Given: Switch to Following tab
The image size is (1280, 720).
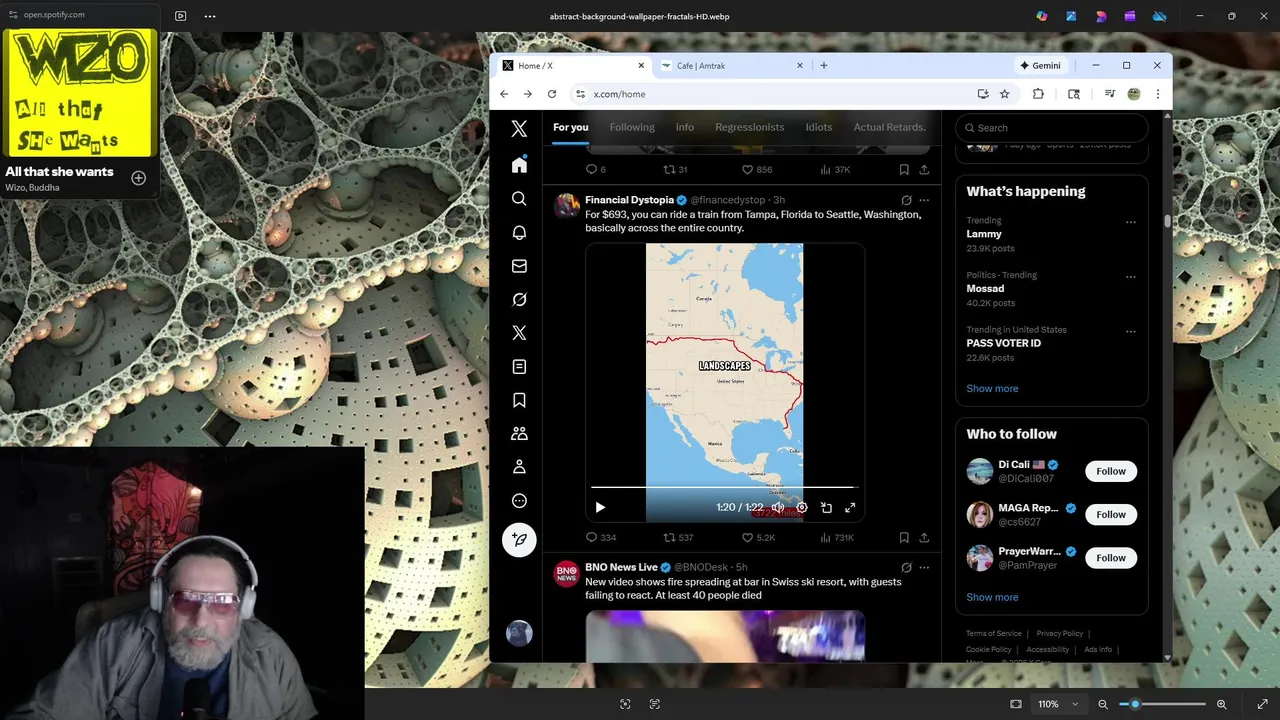Looking at the screenshot, I should pyautogui.click(x=632, y=127).
